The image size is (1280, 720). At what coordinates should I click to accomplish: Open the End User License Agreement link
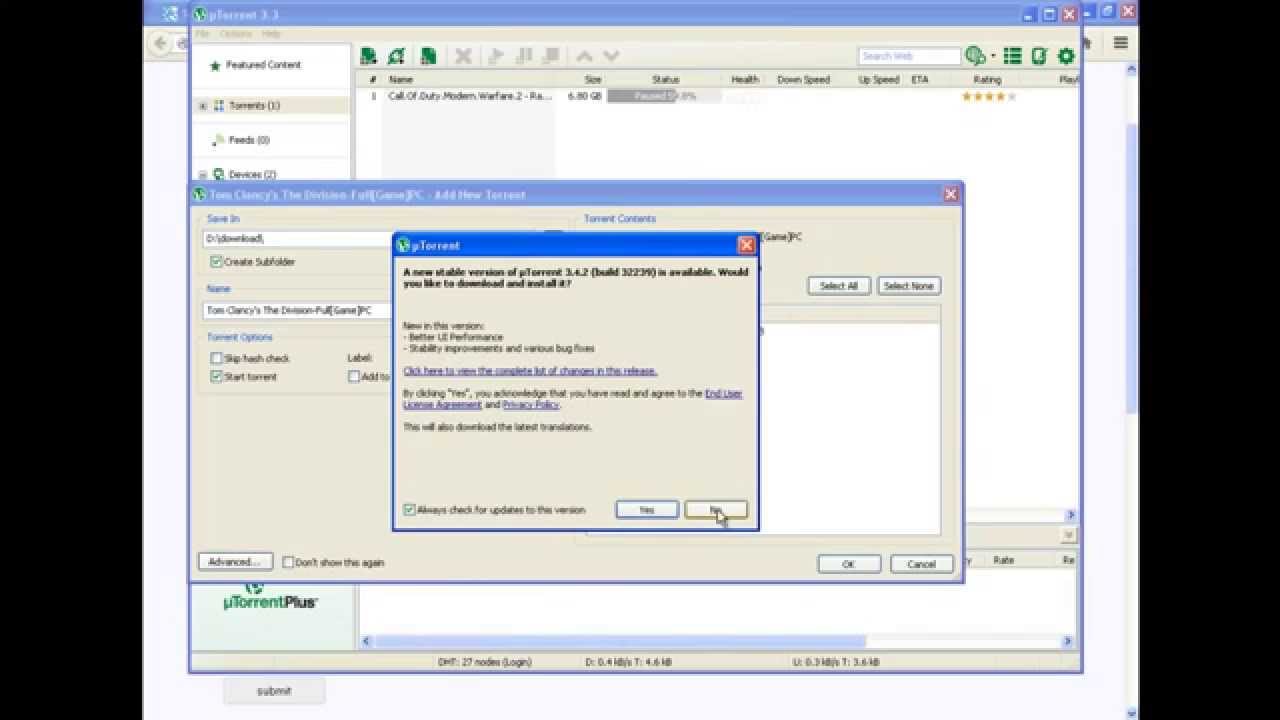(x=572, y=399)
